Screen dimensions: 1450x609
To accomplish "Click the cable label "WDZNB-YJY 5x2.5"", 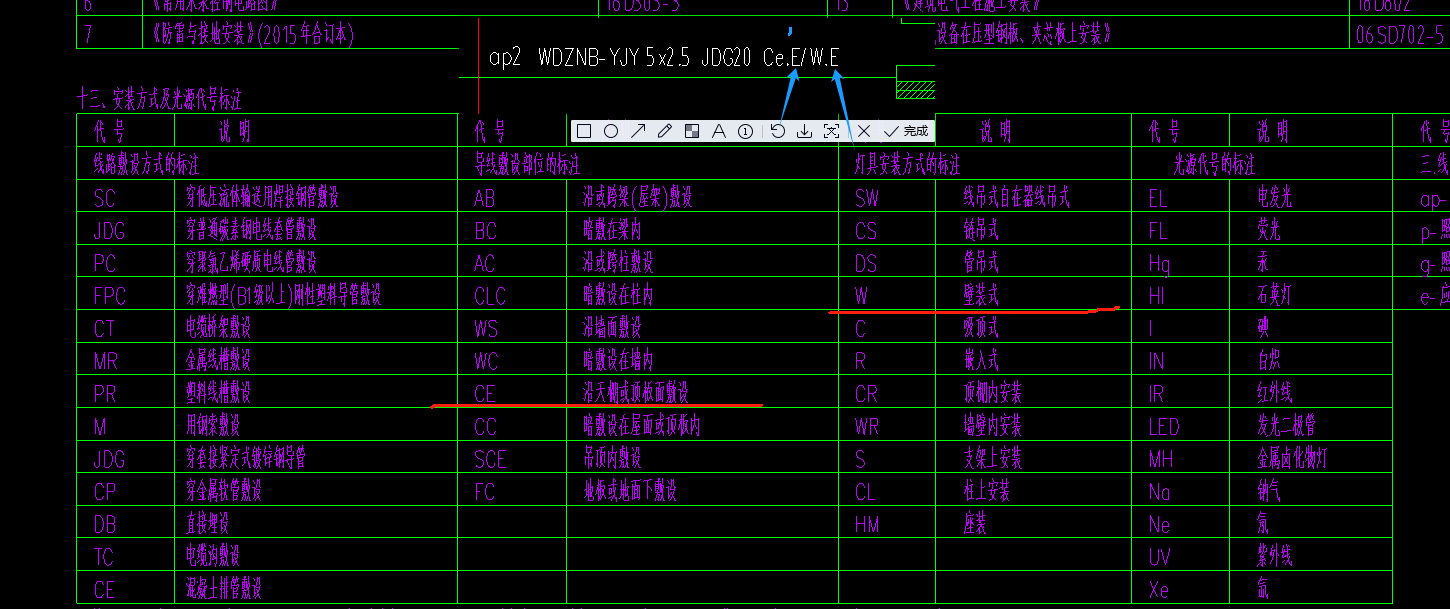I will coord(614,58).
